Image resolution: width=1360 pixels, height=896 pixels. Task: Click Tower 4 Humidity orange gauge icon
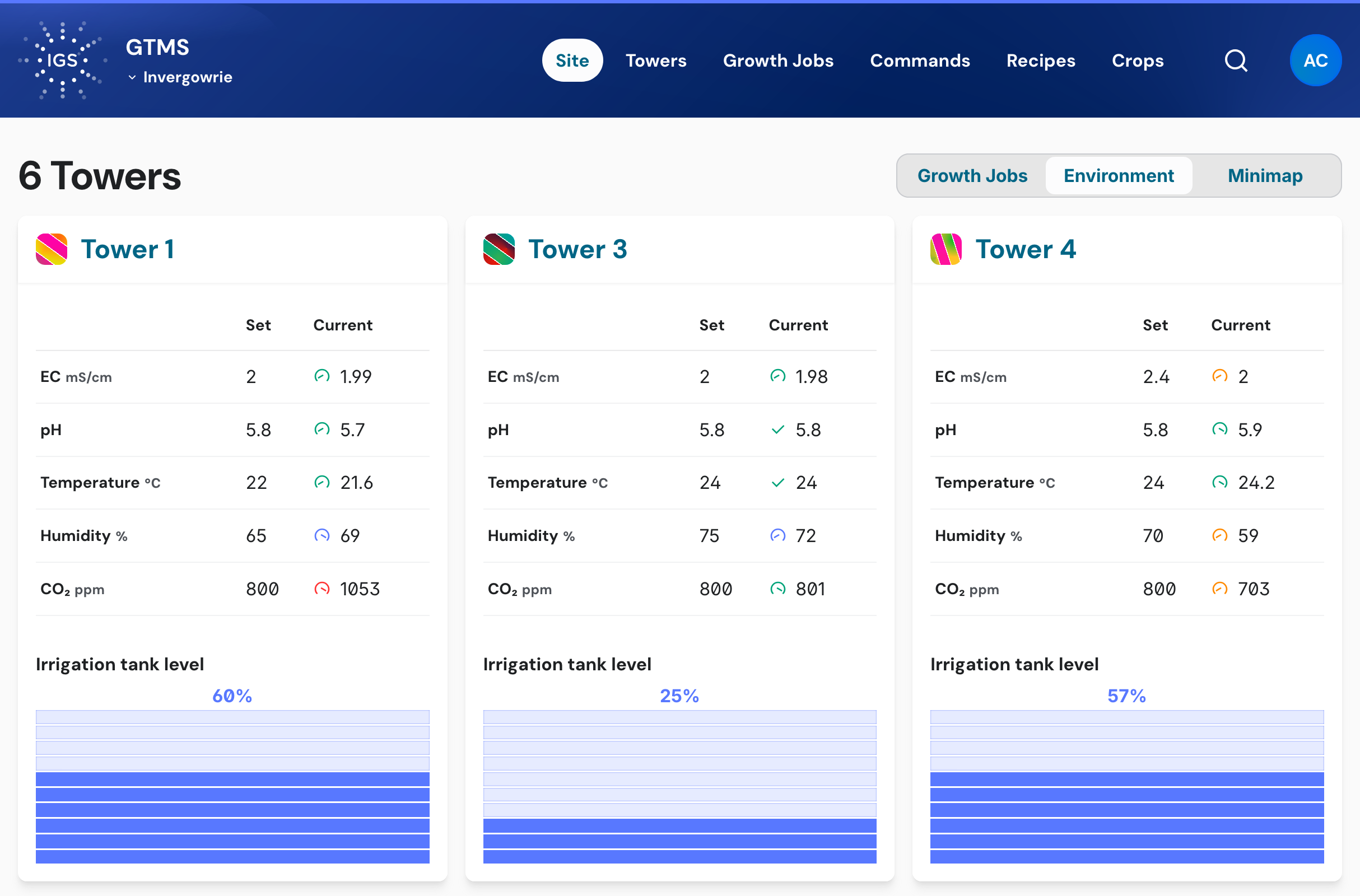[x=1220, y=535]
